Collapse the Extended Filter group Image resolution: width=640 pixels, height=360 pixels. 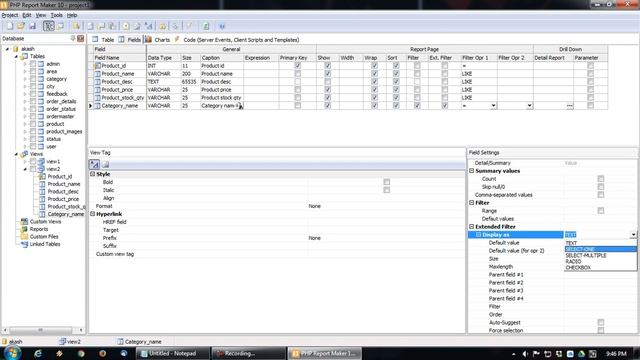point(472,227)
